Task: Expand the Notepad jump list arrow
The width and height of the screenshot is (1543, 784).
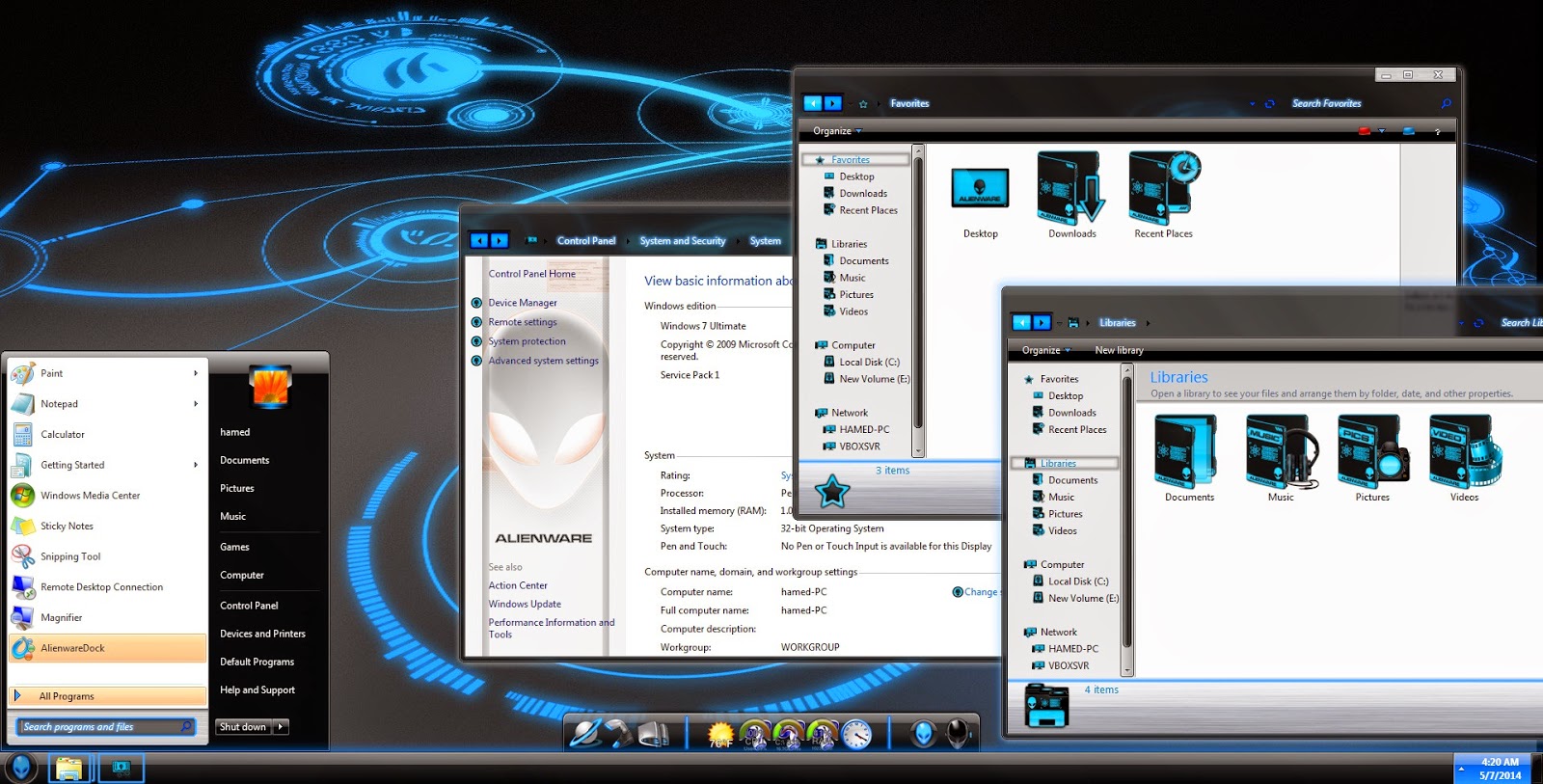Action: 195,404
